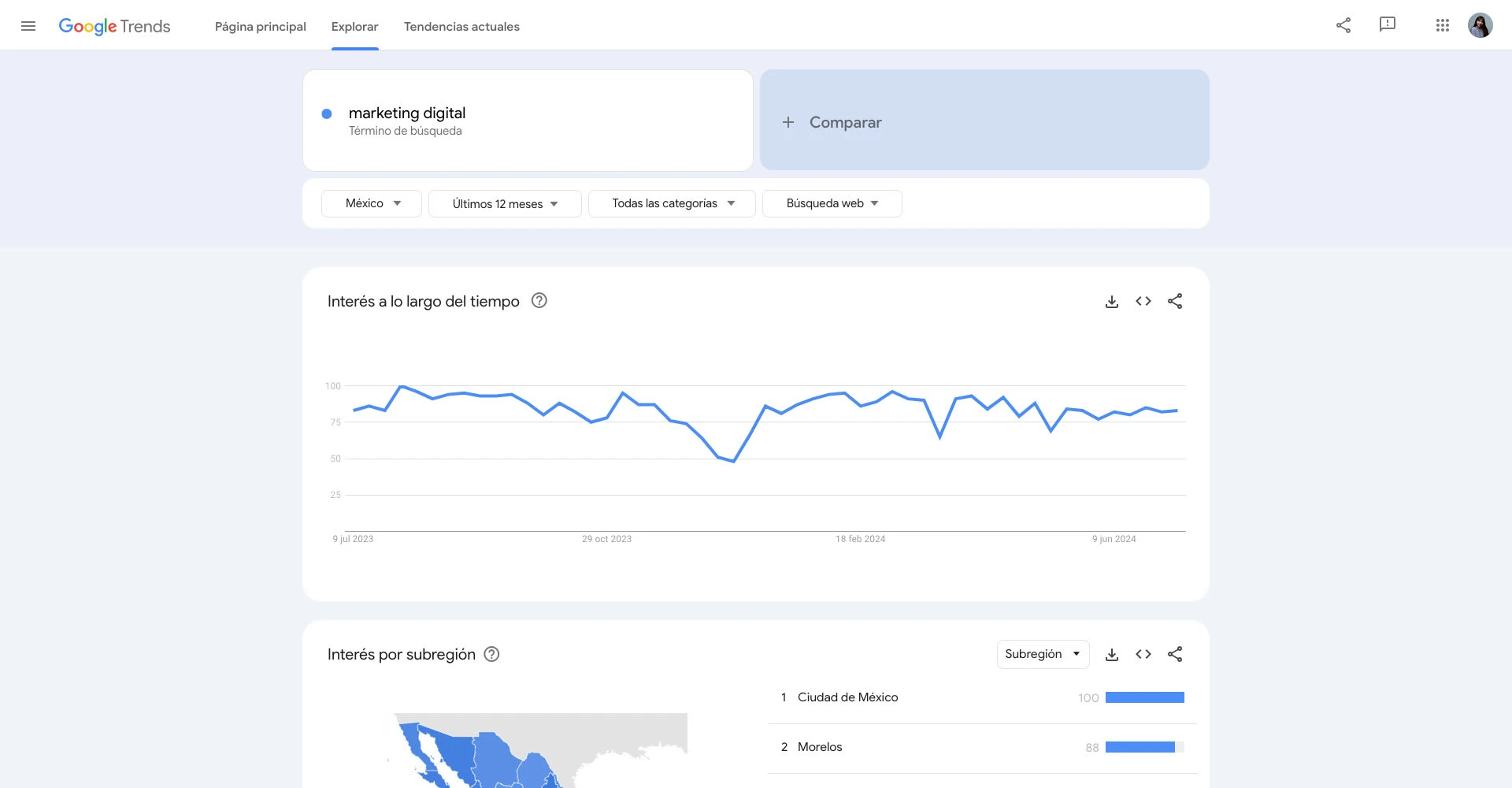The width and height of the screenshot is (1512, 788).
Task: Expand the 'Todas las categorías' dropdown
Action: click(672, 203)
